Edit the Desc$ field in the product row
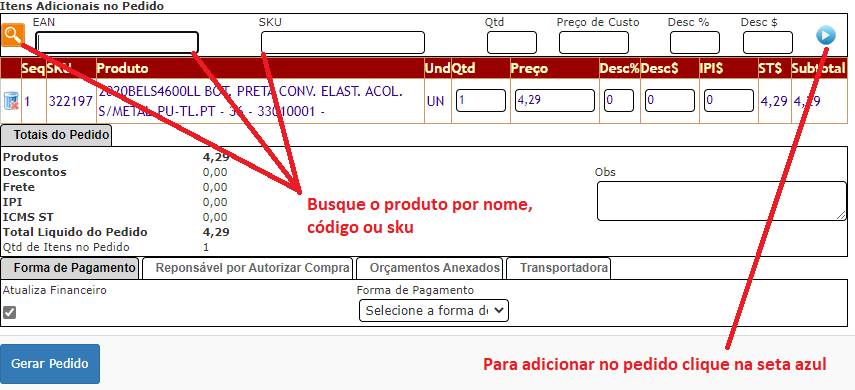855x390 pixels. [670, 101]
